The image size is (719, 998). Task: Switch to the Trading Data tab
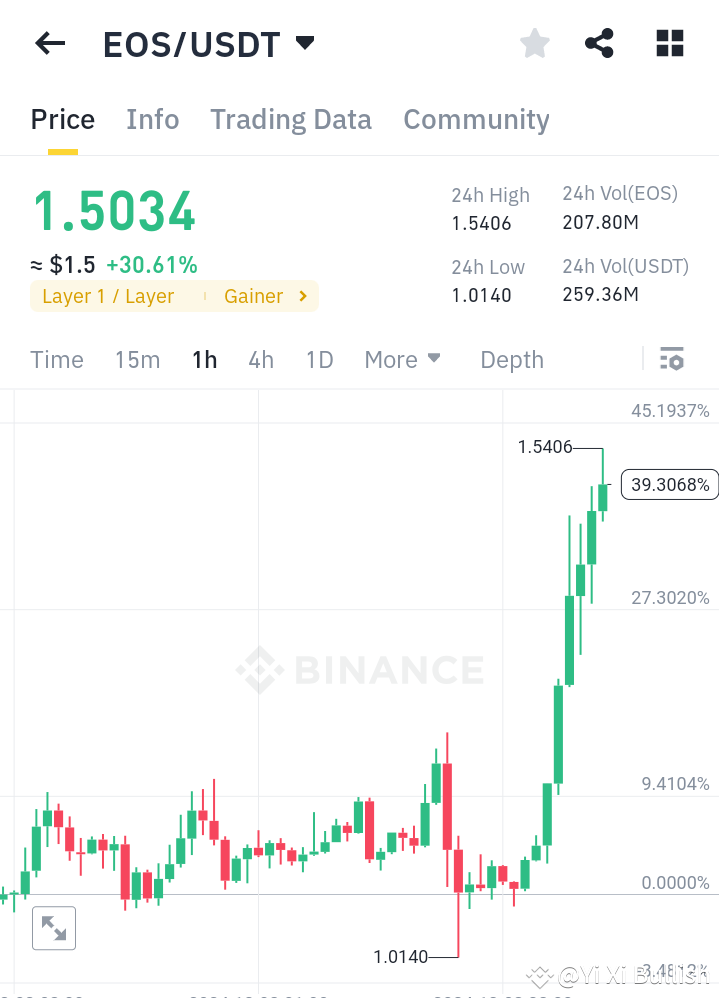pos(290,119)
